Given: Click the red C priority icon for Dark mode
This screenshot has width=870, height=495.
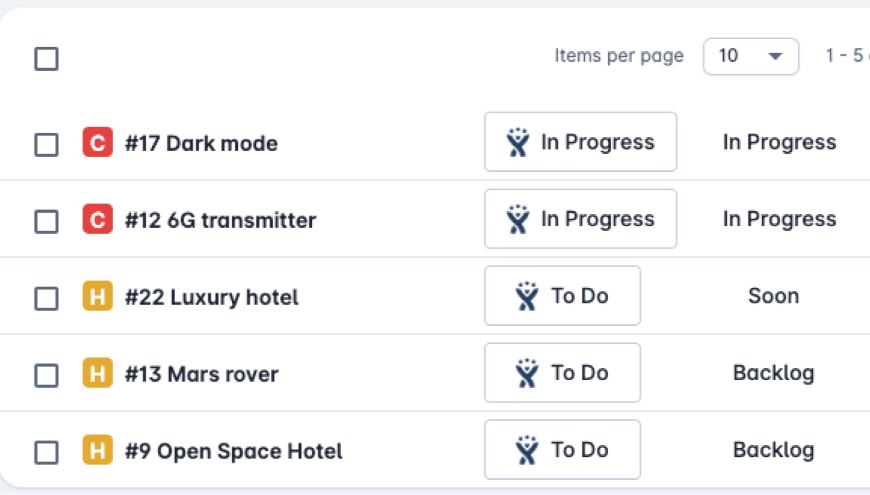Looking at the screenshot, I should point(97,143).
